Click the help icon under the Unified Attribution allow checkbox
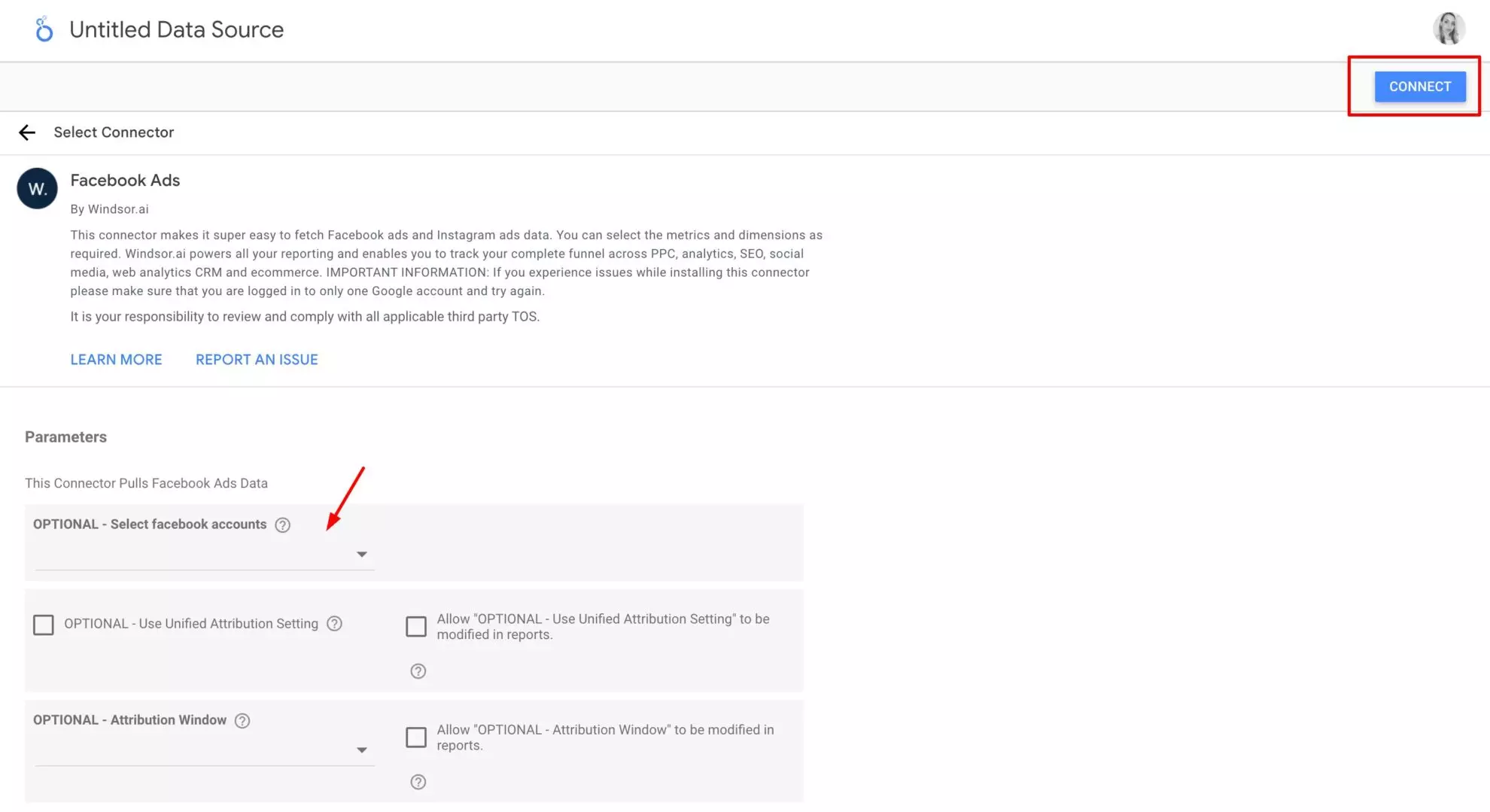This screenshot has width=1490, height=812. point(418,671)
